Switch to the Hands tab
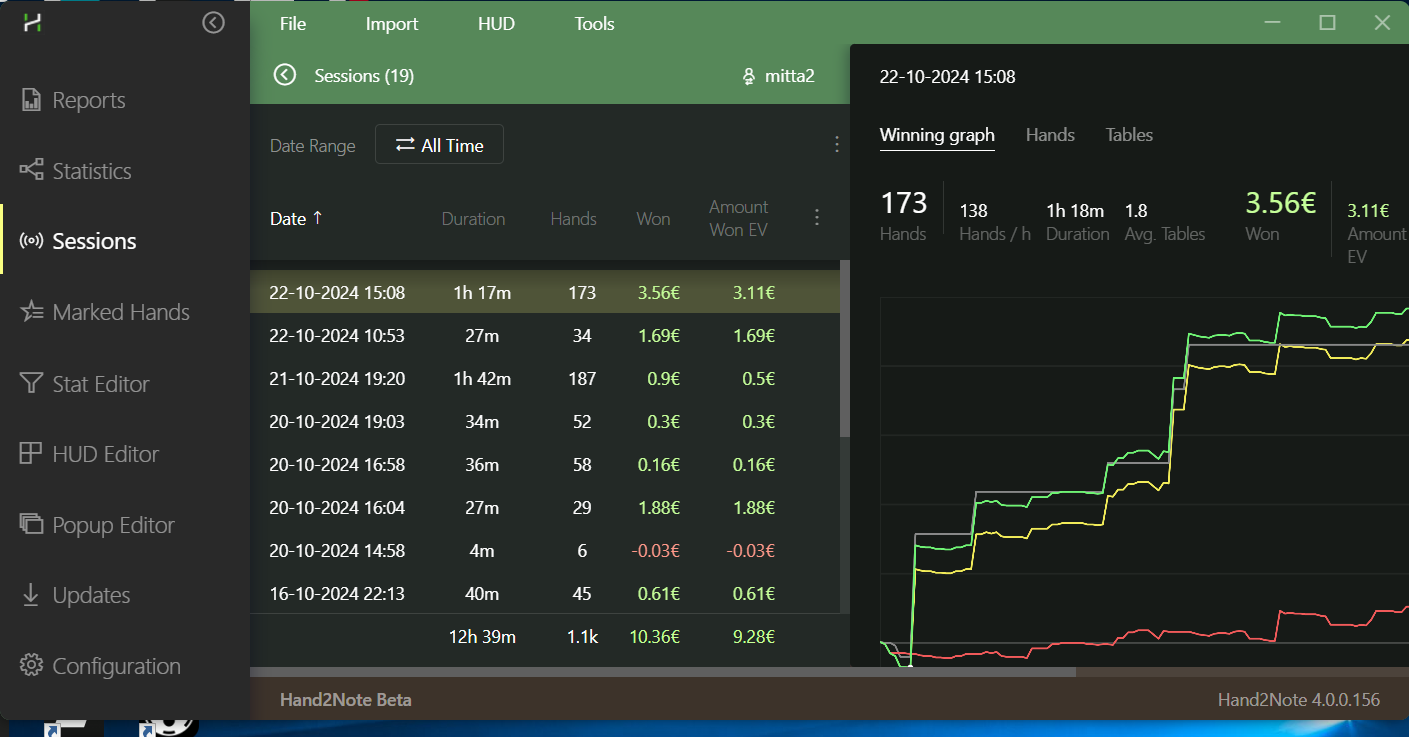Viewport: 1409px width, 737px height. pyautogui.click(x=1050, y=135)
